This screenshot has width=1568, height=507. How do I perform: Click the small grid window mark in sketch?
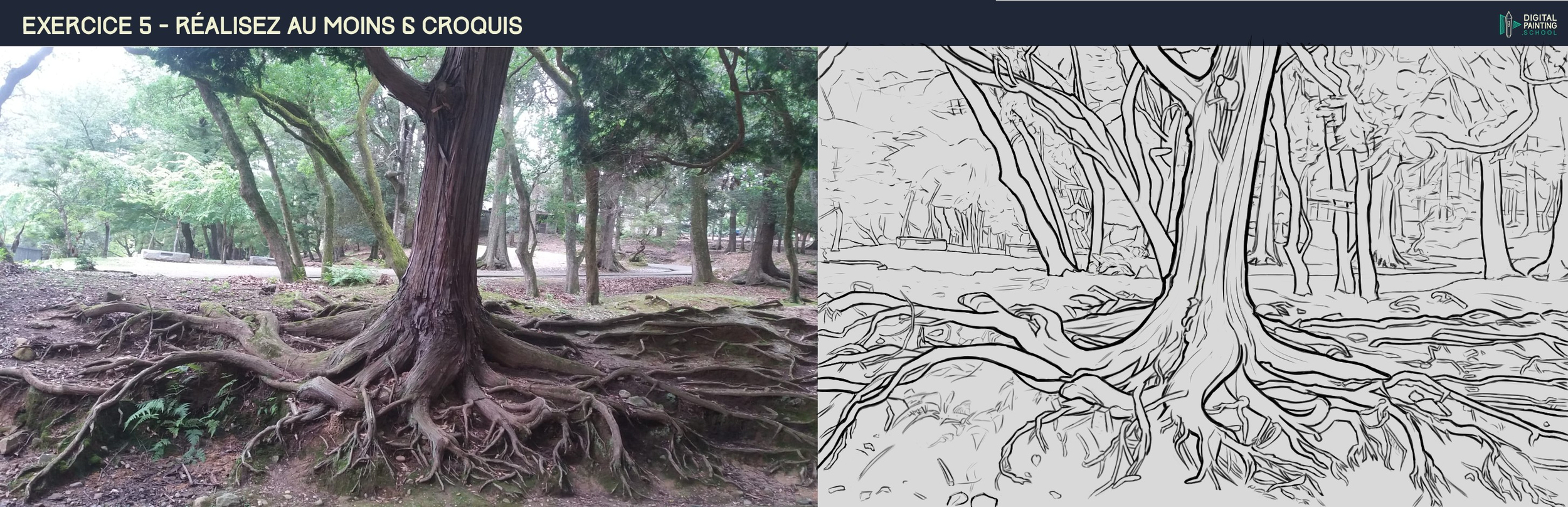(x=958, y=107)
